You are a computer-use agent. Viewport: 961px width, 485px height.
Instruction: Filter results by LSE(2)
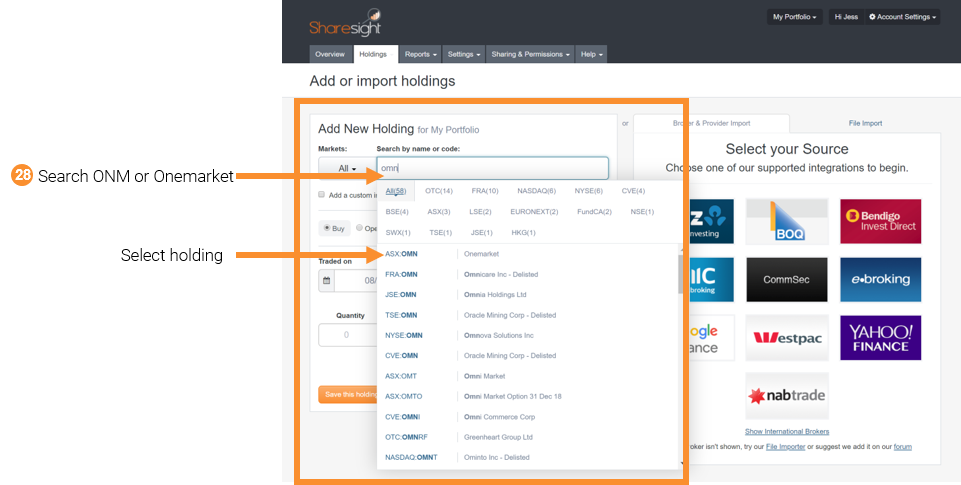480,212
